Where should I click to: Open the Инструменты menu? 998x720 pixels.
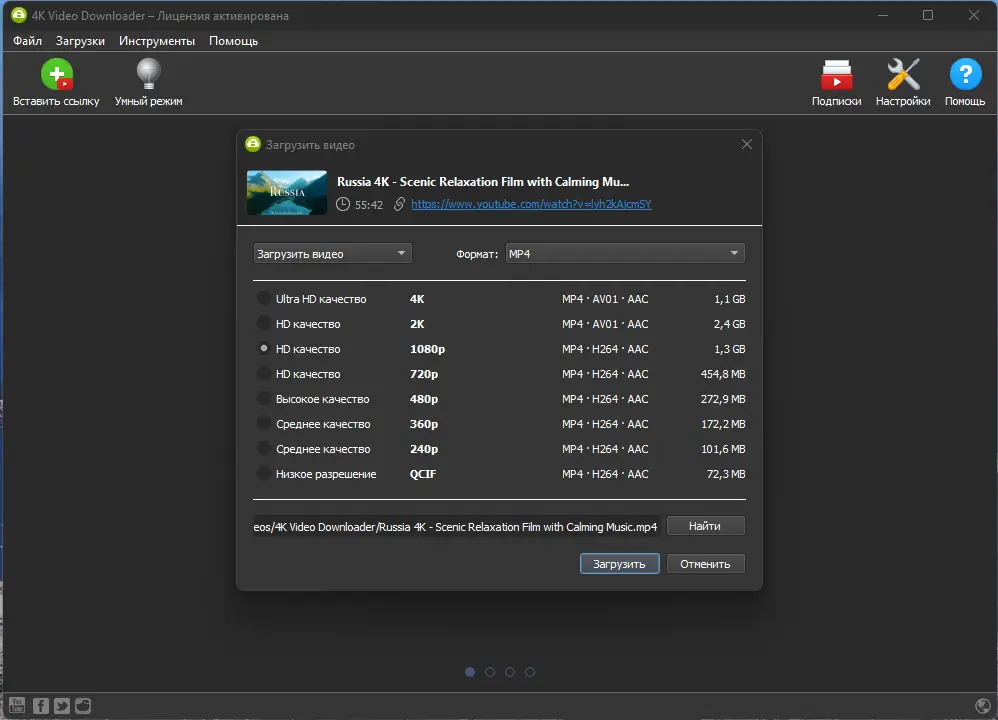click(x=157, y=41)
